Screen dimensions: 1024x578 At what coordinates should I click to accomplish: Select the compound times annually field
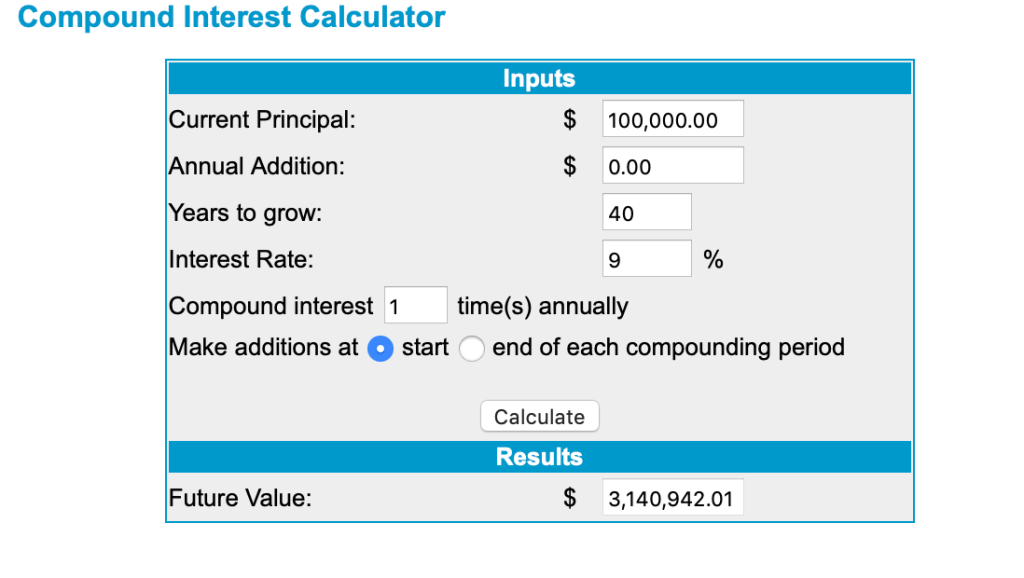coord(415,306)
